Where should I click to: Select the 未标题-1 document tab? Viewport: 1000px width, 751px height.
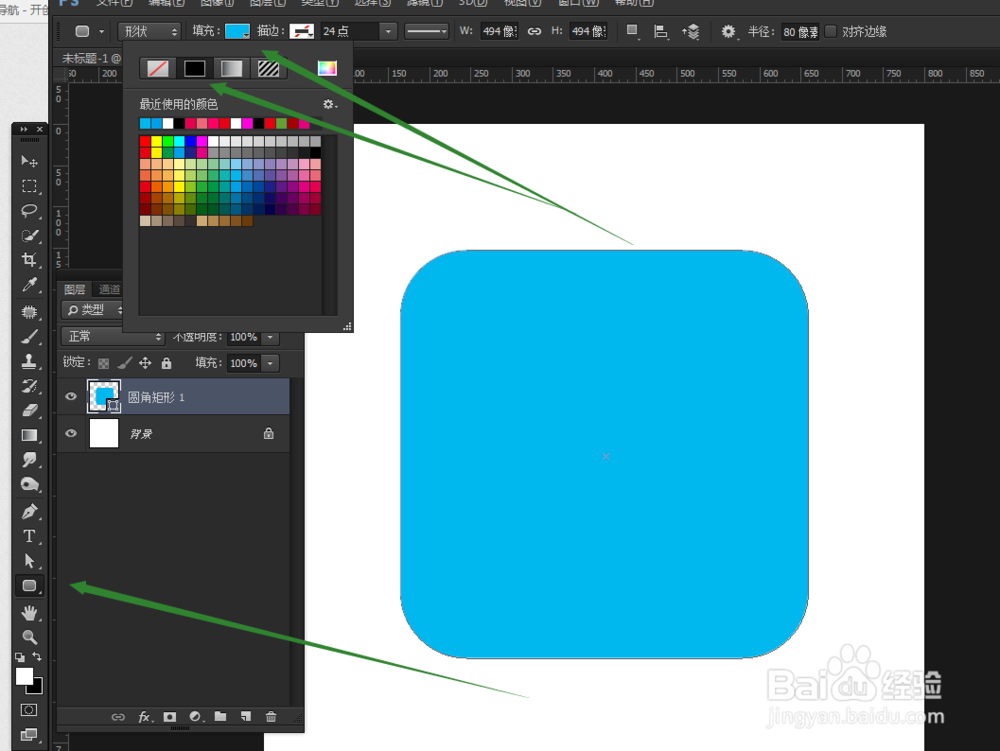91,58
